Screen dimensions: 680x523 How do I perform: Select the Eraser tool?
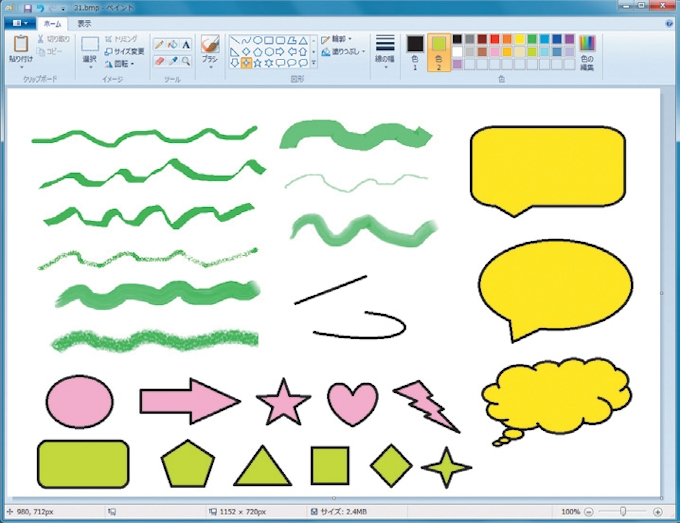[159, 60]
